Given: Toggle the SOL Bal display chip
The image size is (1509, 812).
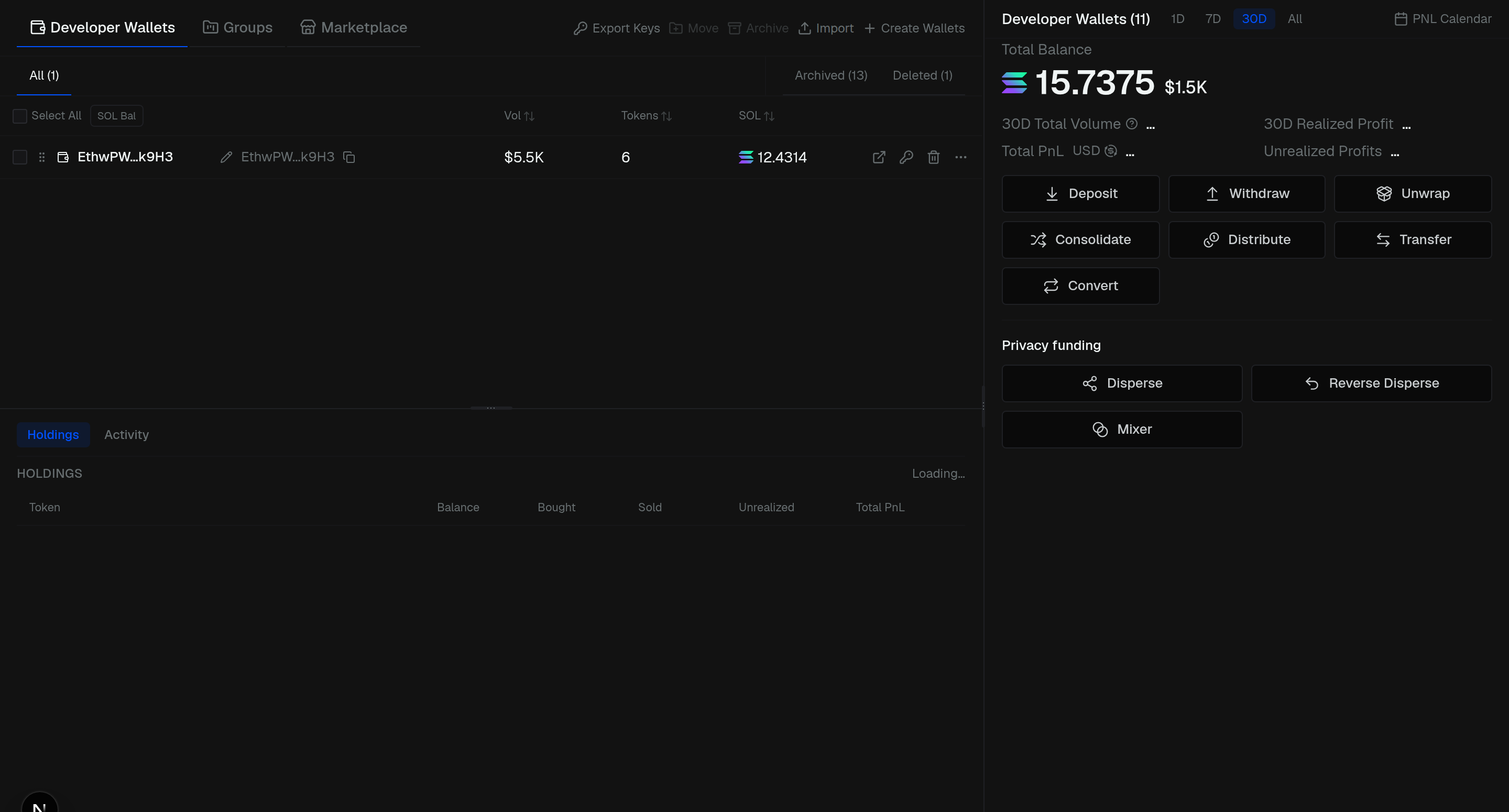Looking at the screenshot, I should pyautogui.click(x=116, y=116).
